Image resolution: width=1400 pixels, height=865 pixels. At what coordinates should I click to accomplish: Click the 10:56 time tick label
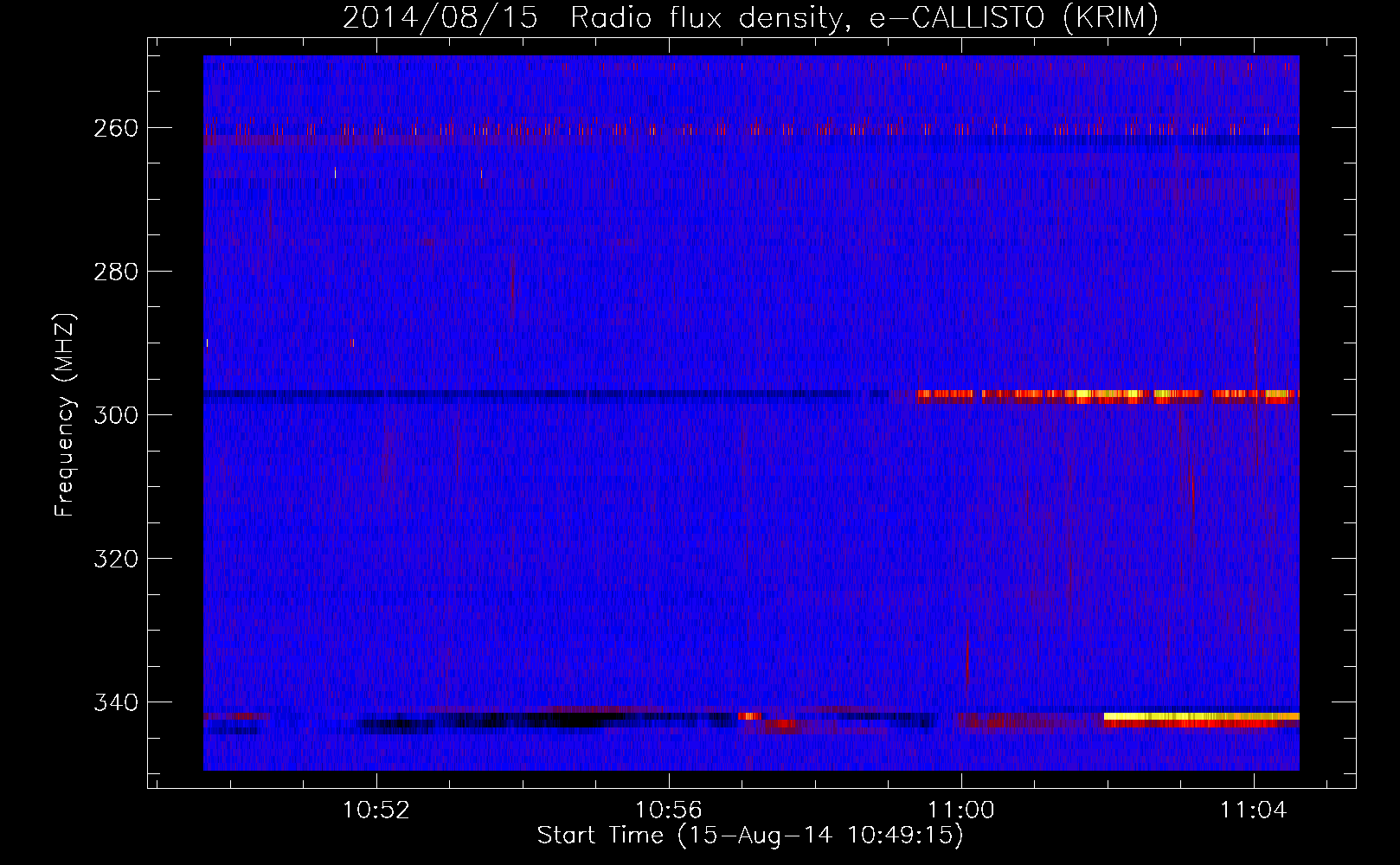(669, 811)
